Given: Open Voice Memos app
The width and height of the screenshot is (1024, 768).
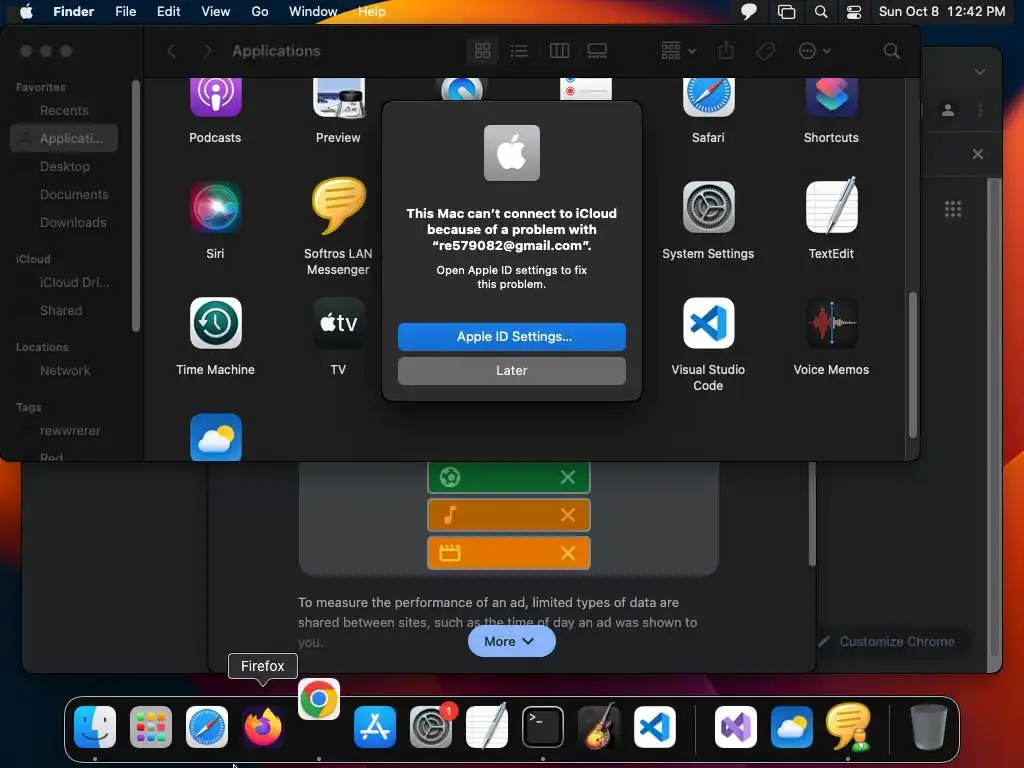Looking at the screenshot, I should click(x=831, y=323).
